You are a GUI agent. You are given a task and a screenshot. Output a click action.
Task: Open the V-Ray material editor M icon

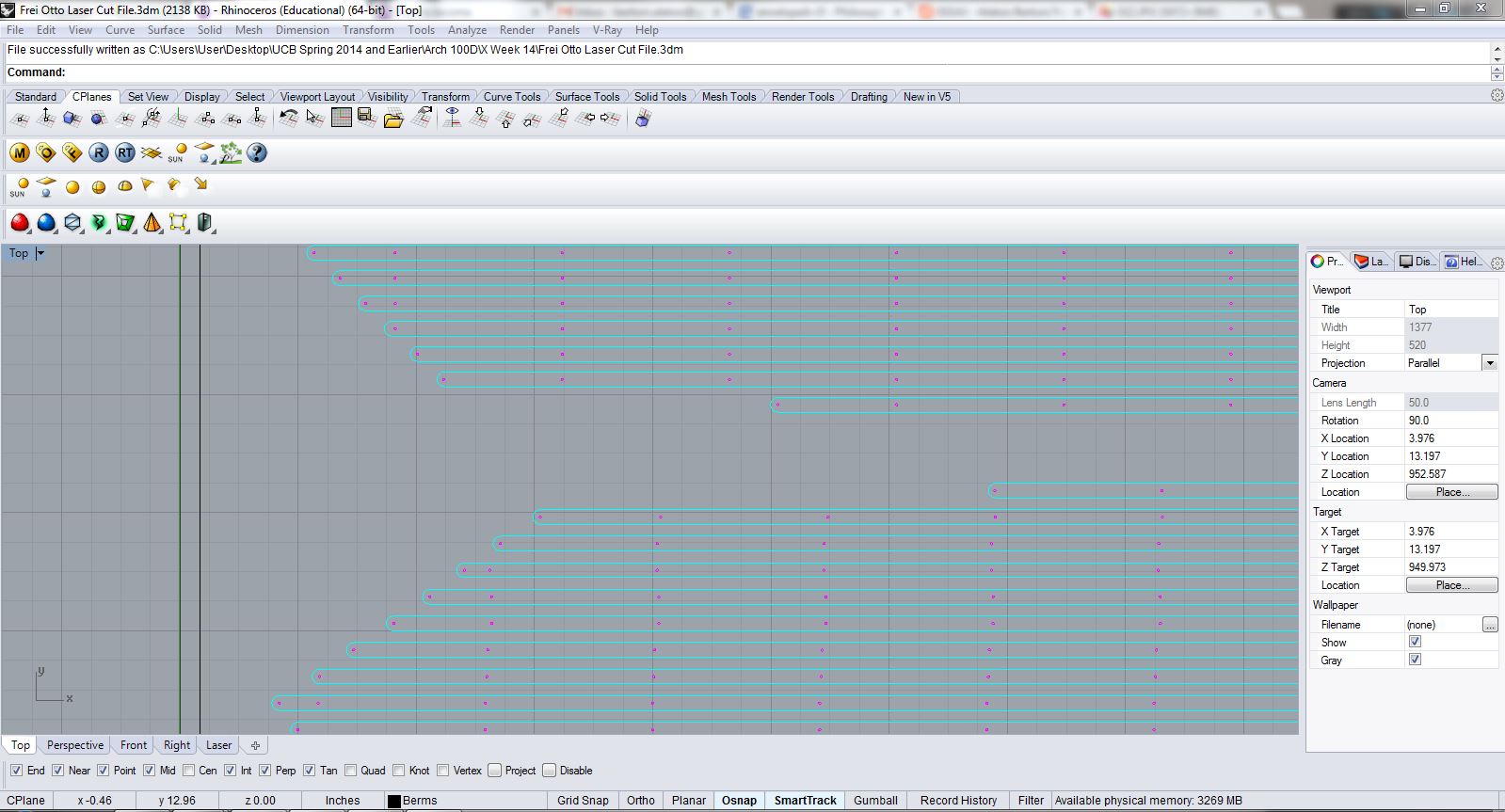point(20,152)
